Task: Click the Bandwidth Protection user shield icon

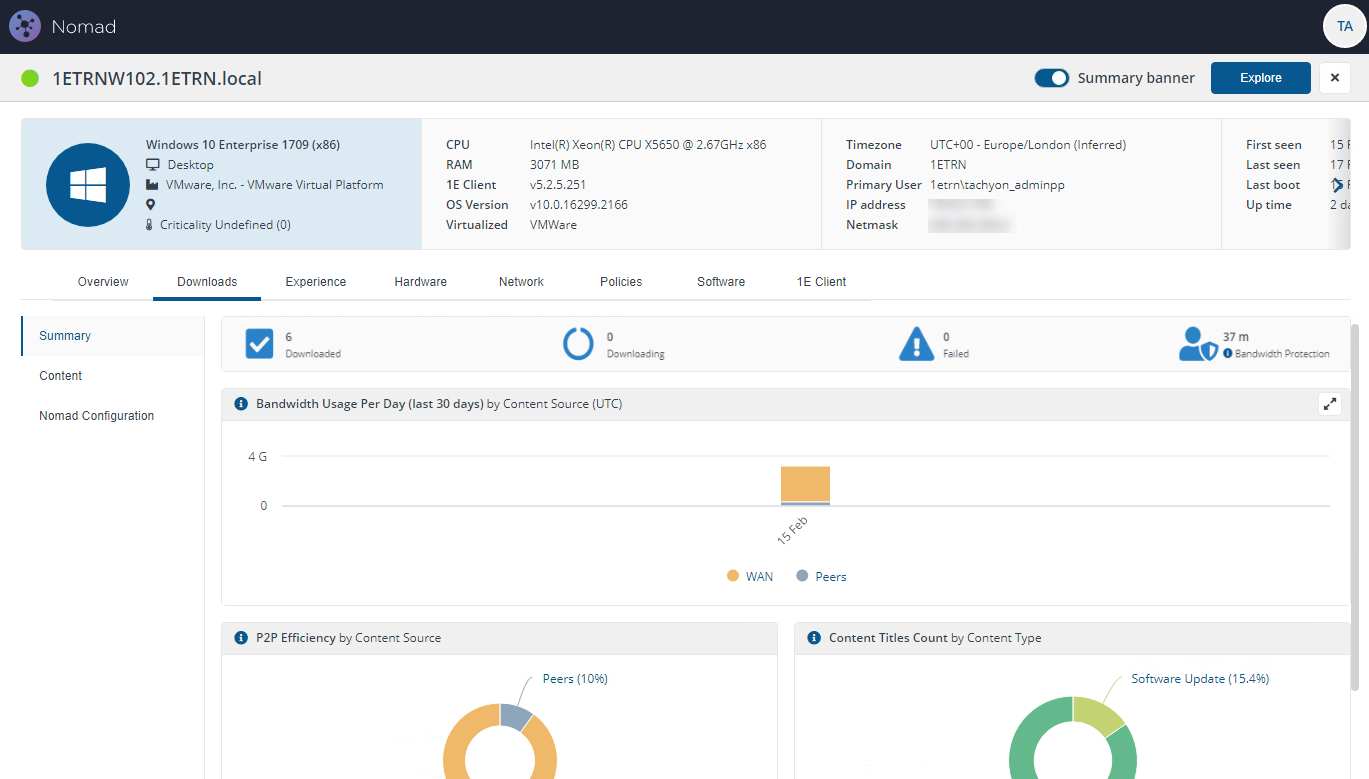Action: (x=1198, y=344)
